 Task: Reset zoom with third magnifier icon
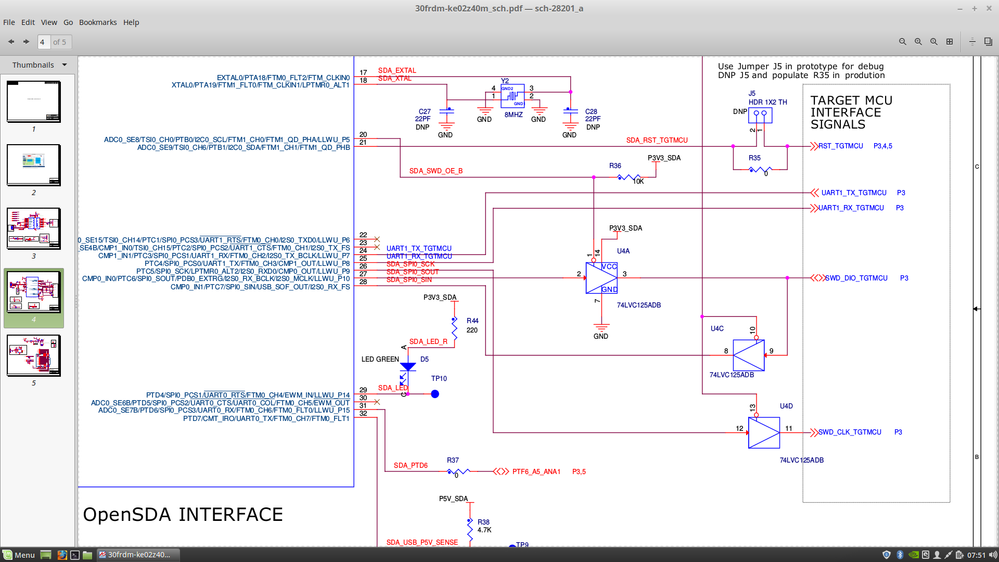(933, 42)
